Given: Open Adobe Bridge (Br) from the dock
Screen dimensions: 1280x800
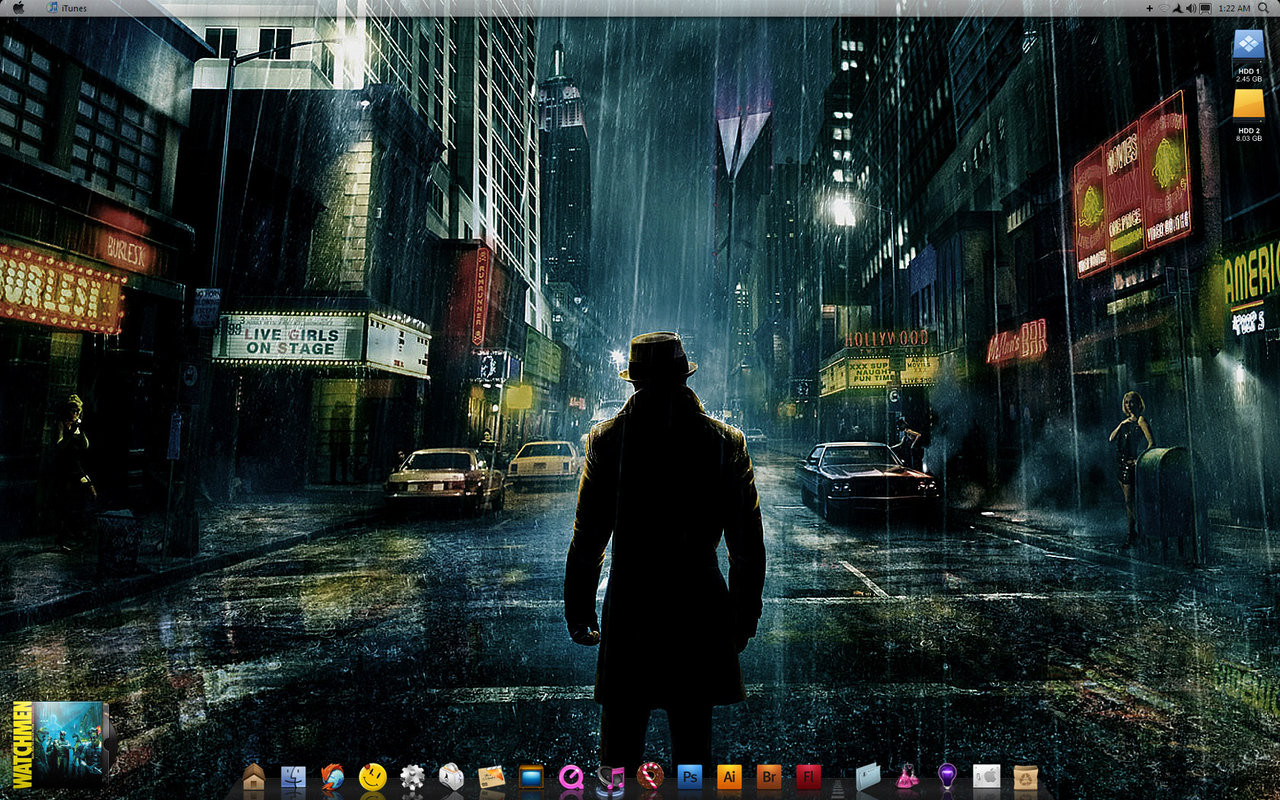Looking at the screenshot, I should (x=769, y=777).
